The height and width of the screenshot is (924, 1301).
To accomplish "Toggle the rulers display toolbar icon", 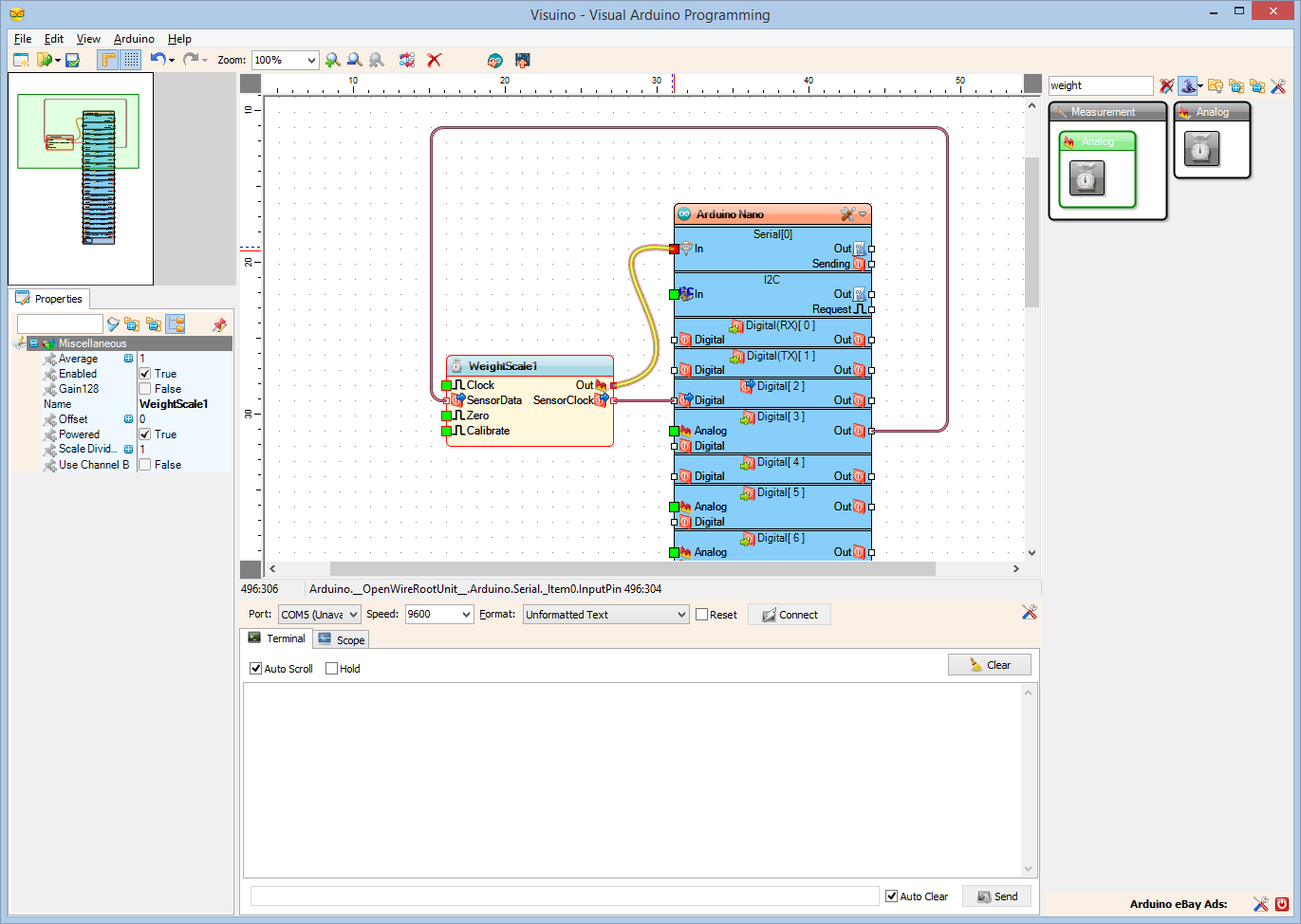I will (x=109, y=60).
